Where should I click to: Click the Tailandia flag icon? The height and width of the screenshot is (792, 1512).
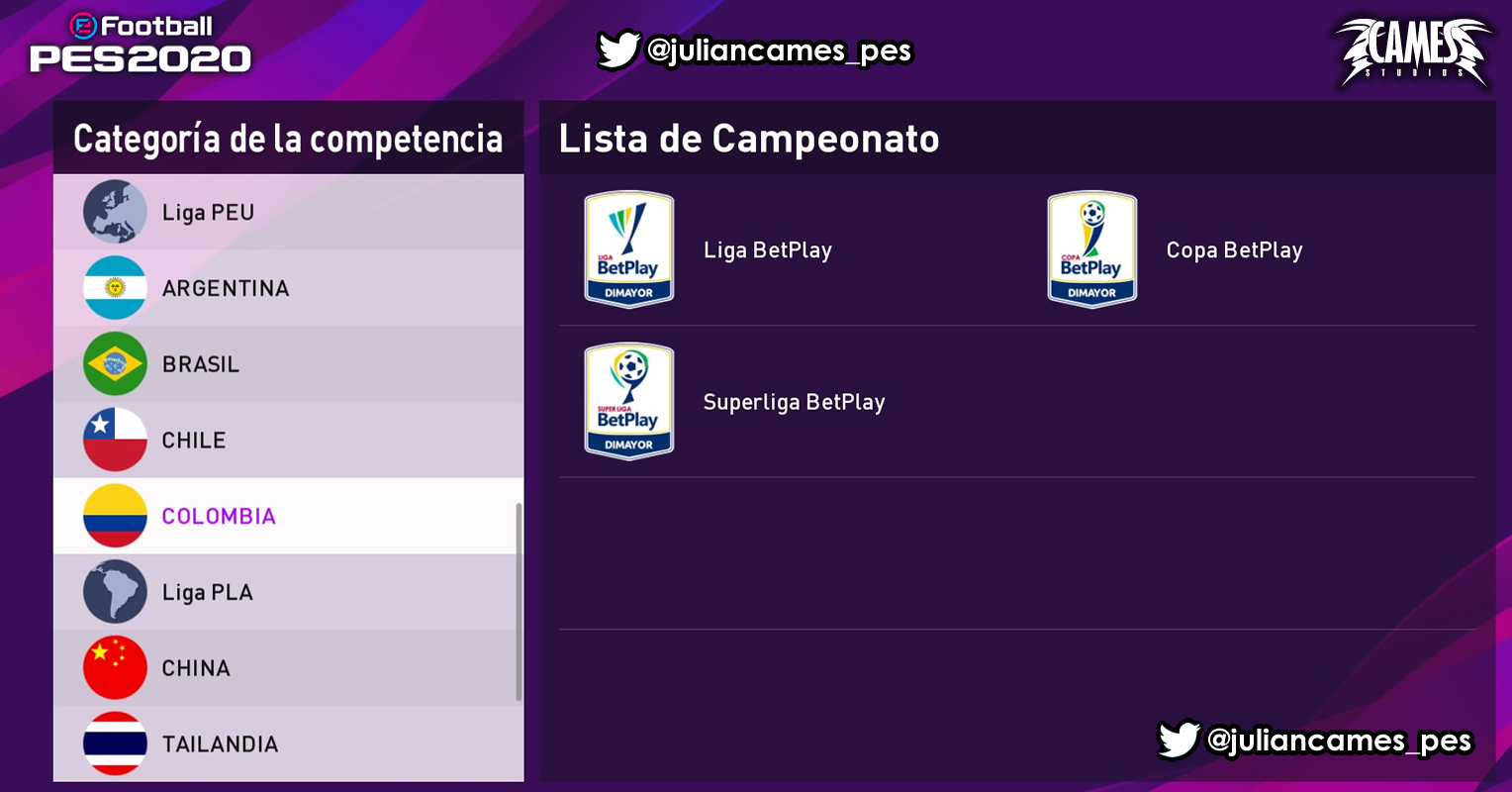[115, 743]
